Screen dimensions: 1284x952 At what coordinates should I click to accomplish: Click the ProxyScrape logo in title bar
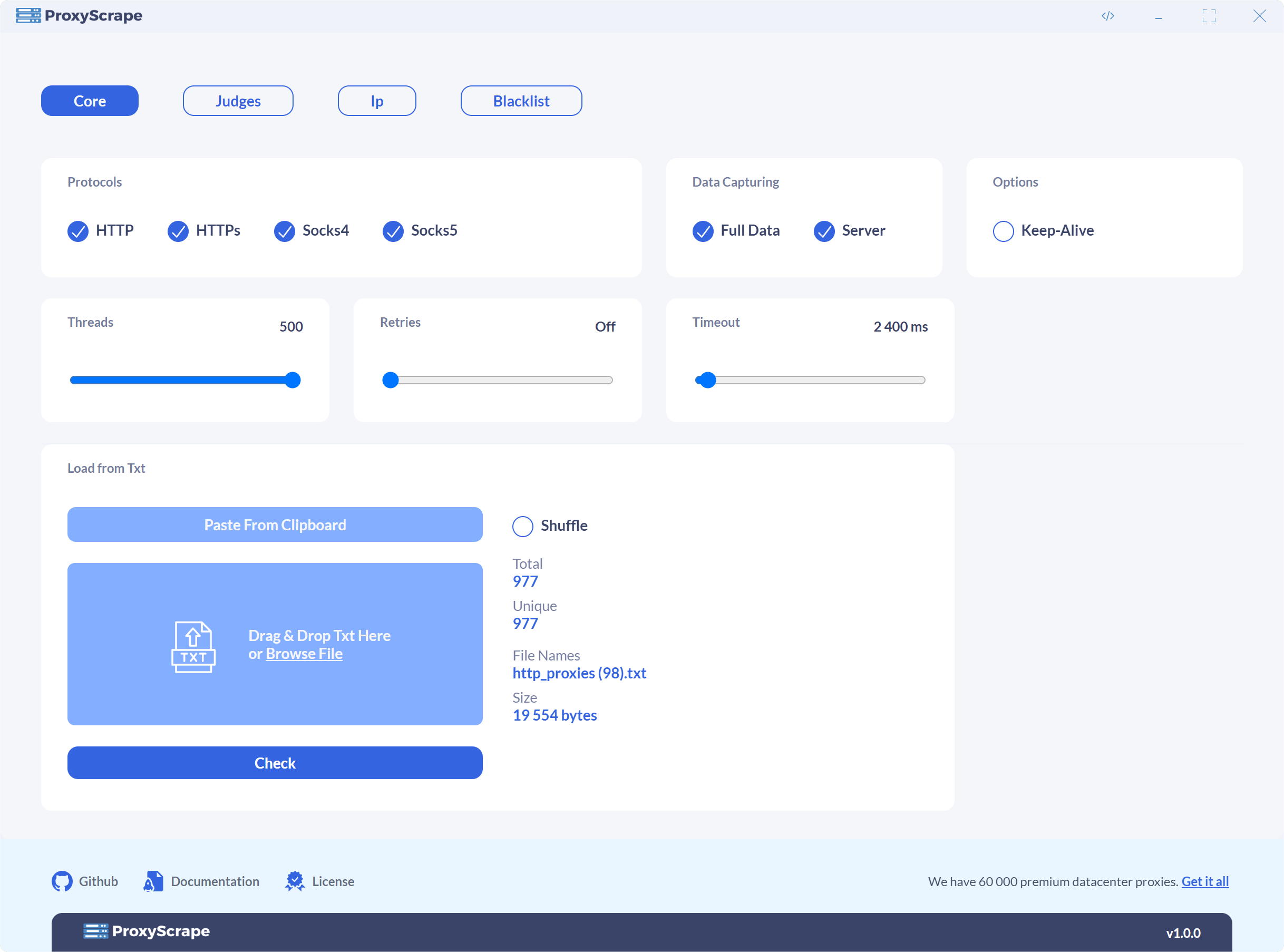[79, 16]
